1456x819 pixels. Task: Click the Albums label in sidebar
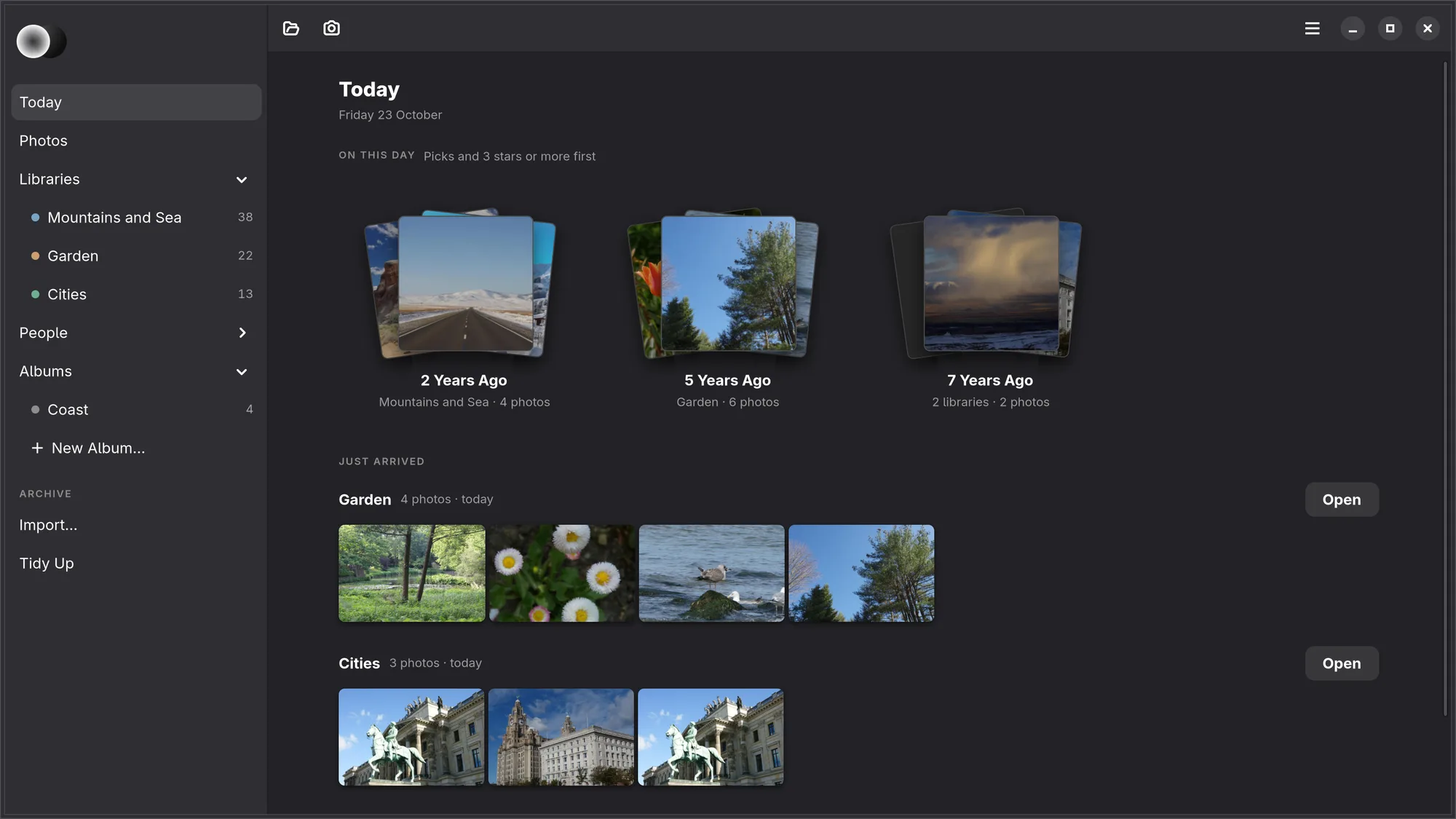click(45, 371)
